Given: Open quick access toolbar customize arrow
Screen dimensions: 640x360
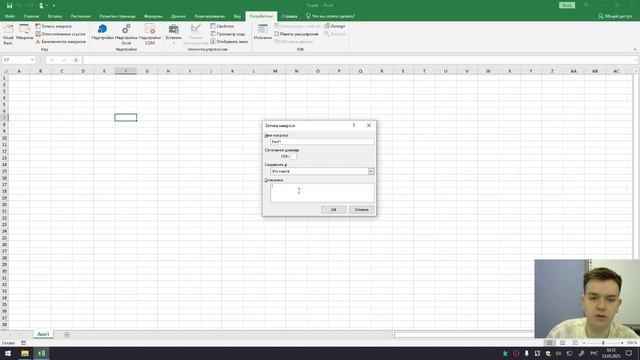Looking at the screenshot, I should click(x=53, y=5).
